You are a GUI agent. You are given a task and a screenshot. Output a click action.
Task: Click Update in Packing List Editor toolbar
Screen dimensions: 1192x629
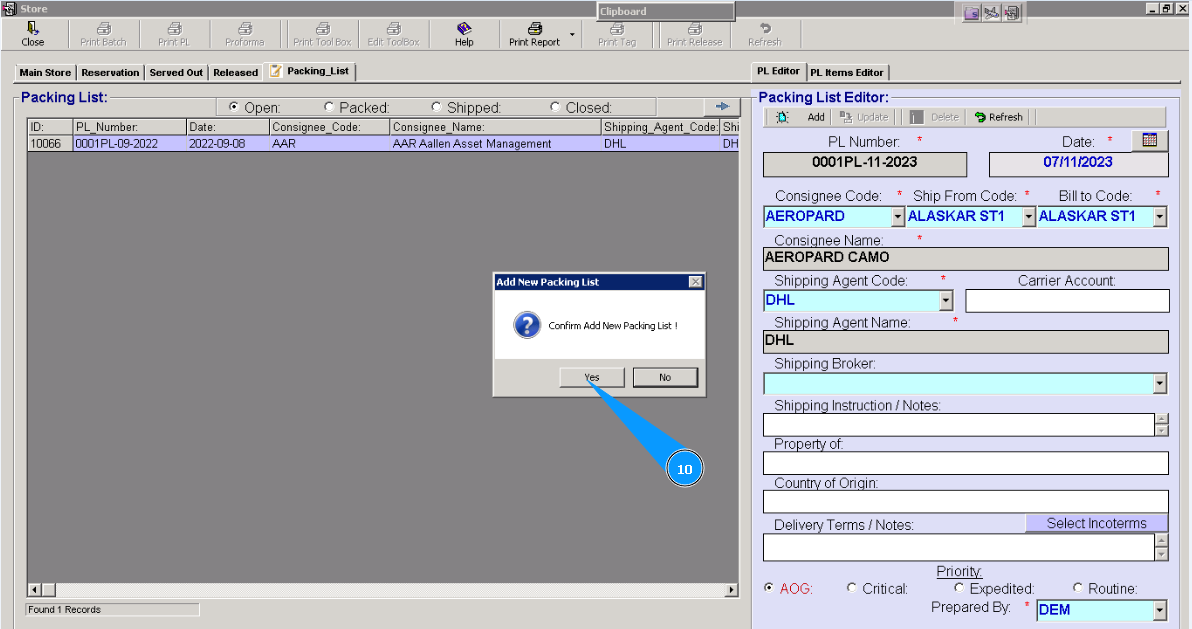click(x=864, y=117)
